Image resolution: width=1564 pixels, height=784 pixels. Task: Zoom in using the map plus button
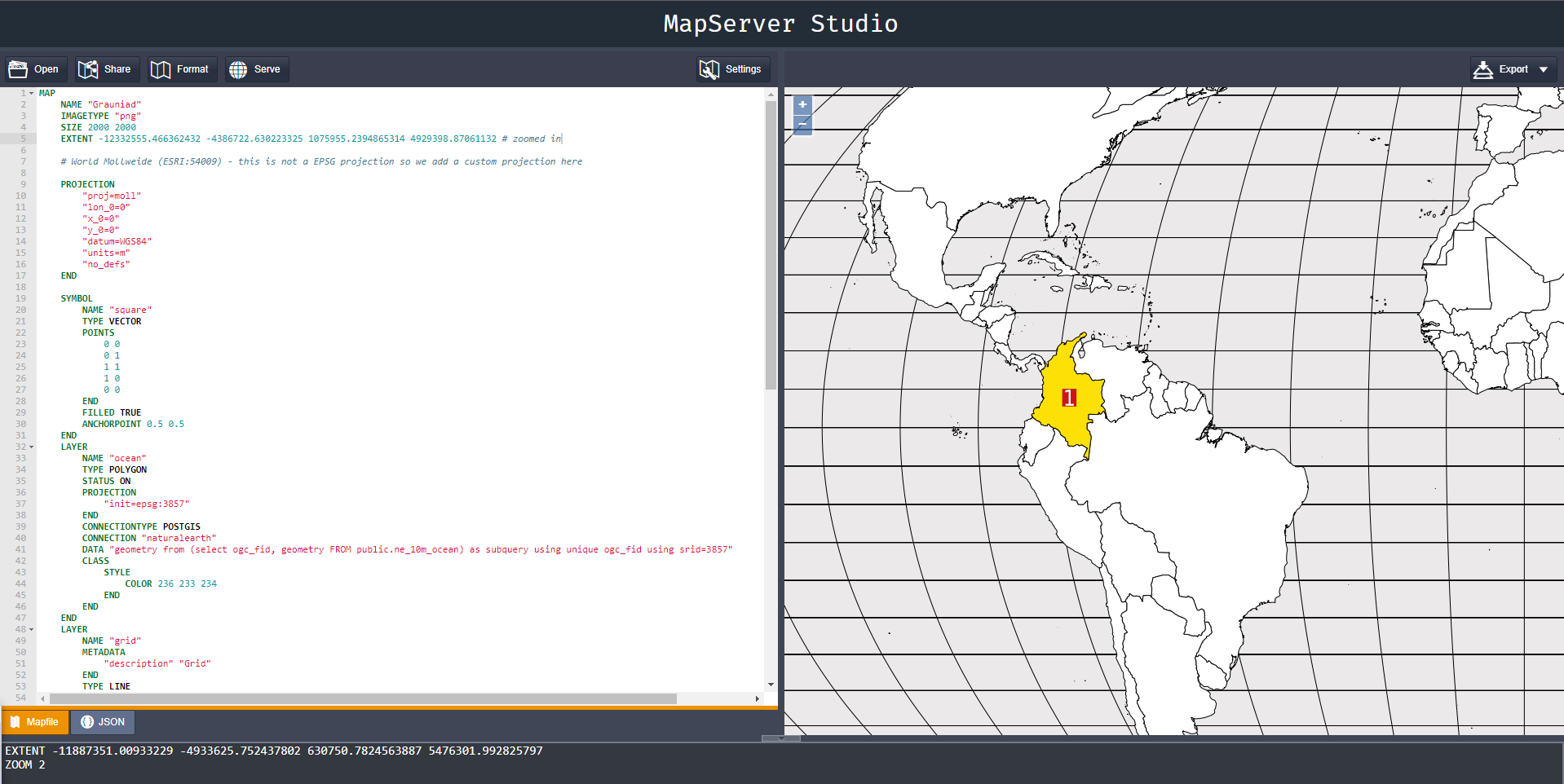(802, 104)
